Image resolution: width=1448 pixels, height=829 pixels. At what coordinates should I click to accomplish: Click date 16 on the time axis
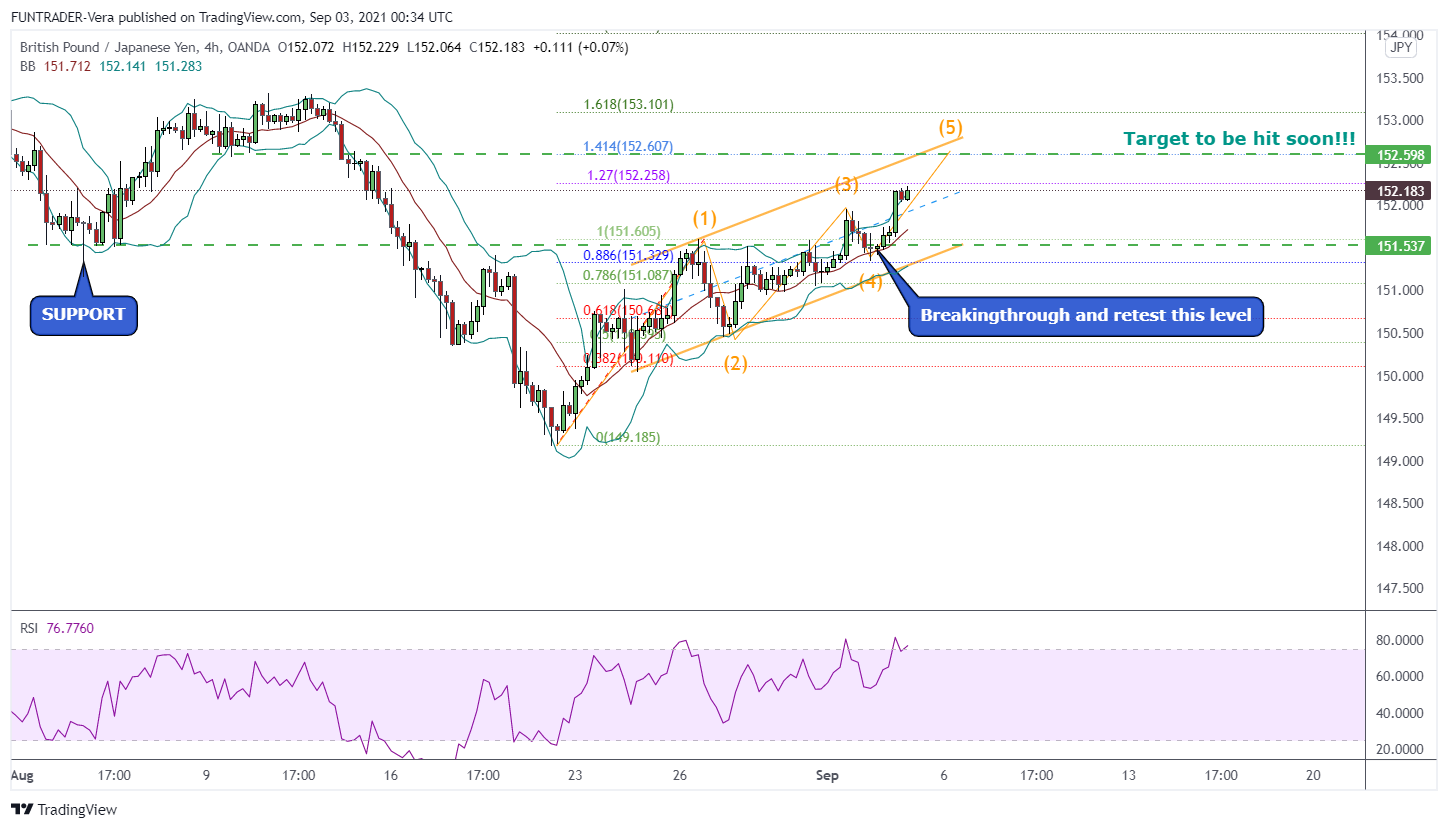[391, 775]
